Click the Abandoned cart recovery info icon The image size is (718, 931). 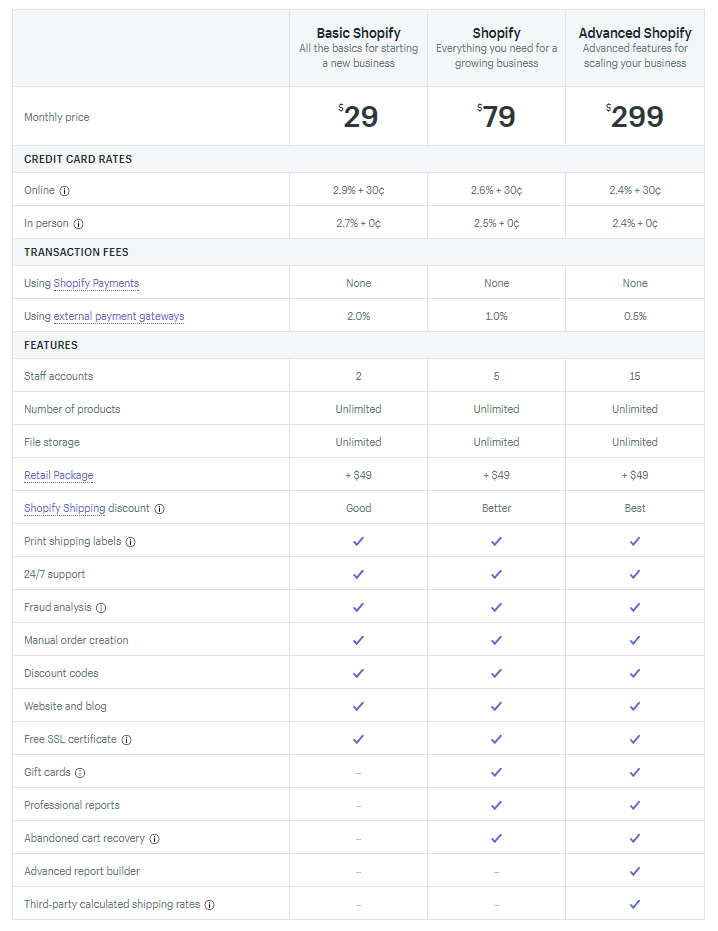[x=154, y=839]
